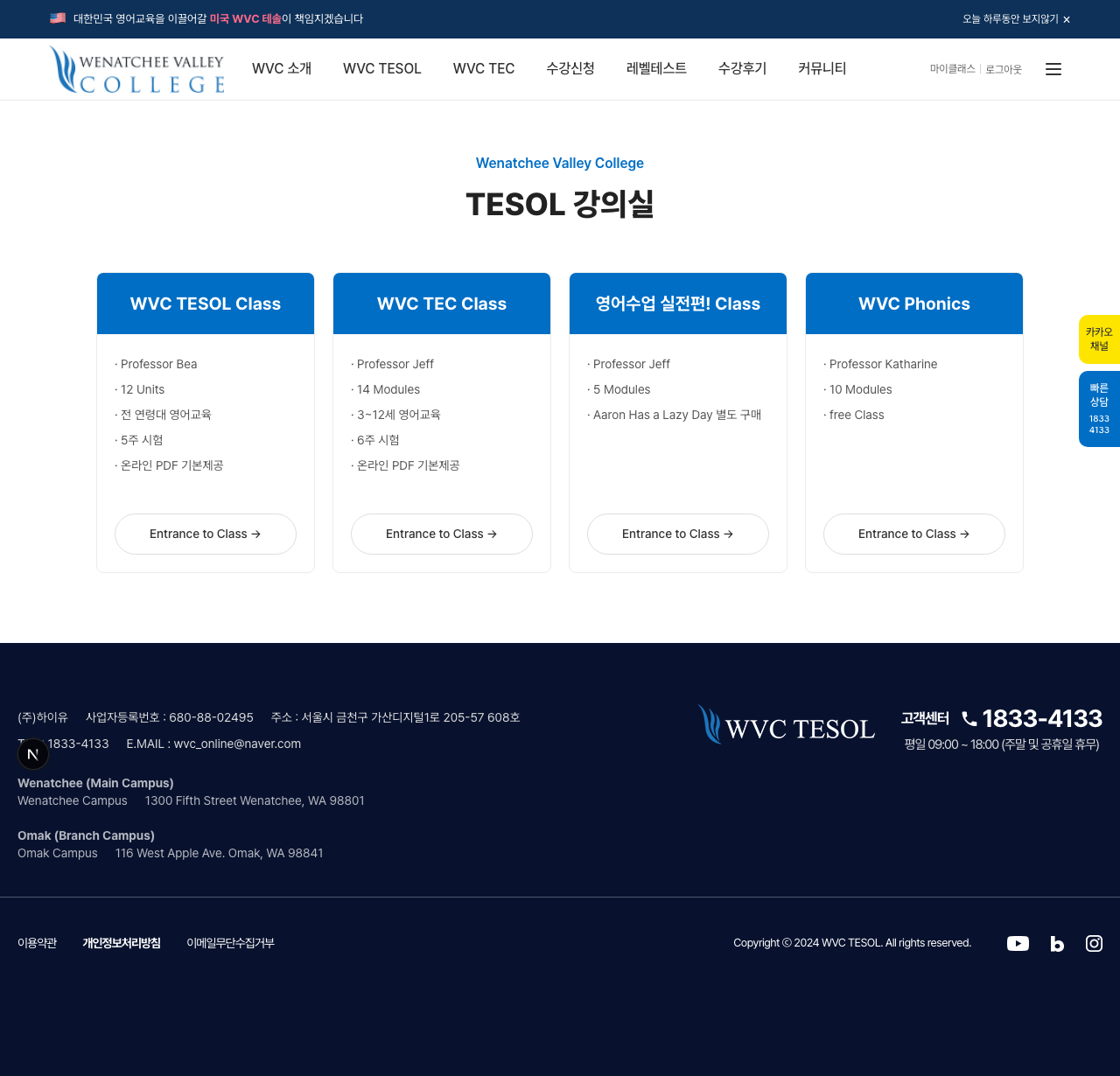1120x1076 pixels.
Task: Click the 고객센터 label
Action: (925, 718)
